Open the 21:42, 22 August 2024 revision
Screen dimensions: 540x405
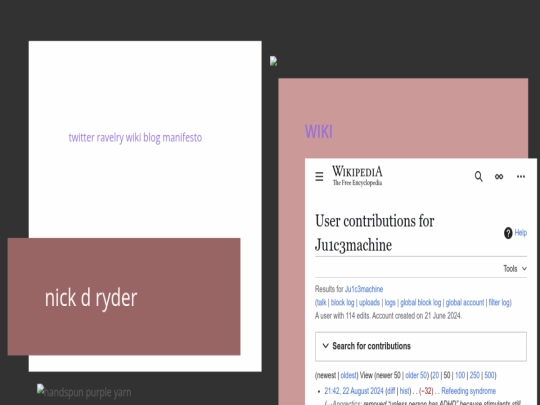pyautogui.click(x=354, y=391)
